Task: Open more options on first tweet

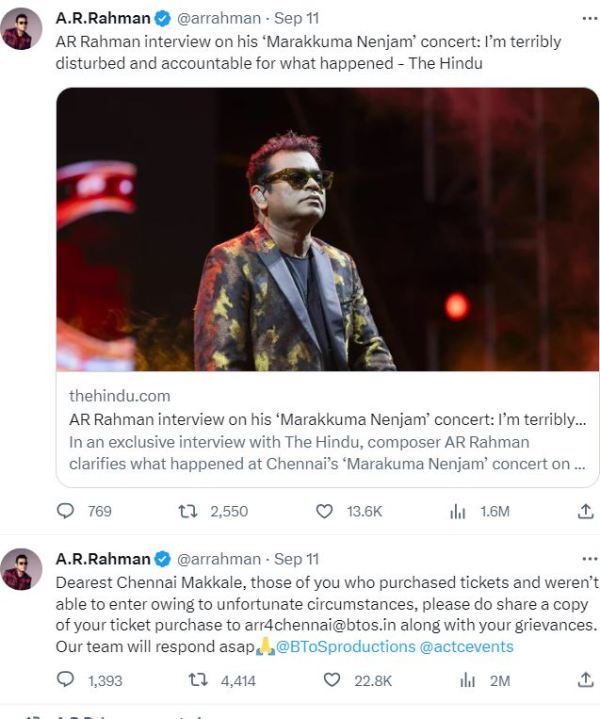Action: pos(589,18)
